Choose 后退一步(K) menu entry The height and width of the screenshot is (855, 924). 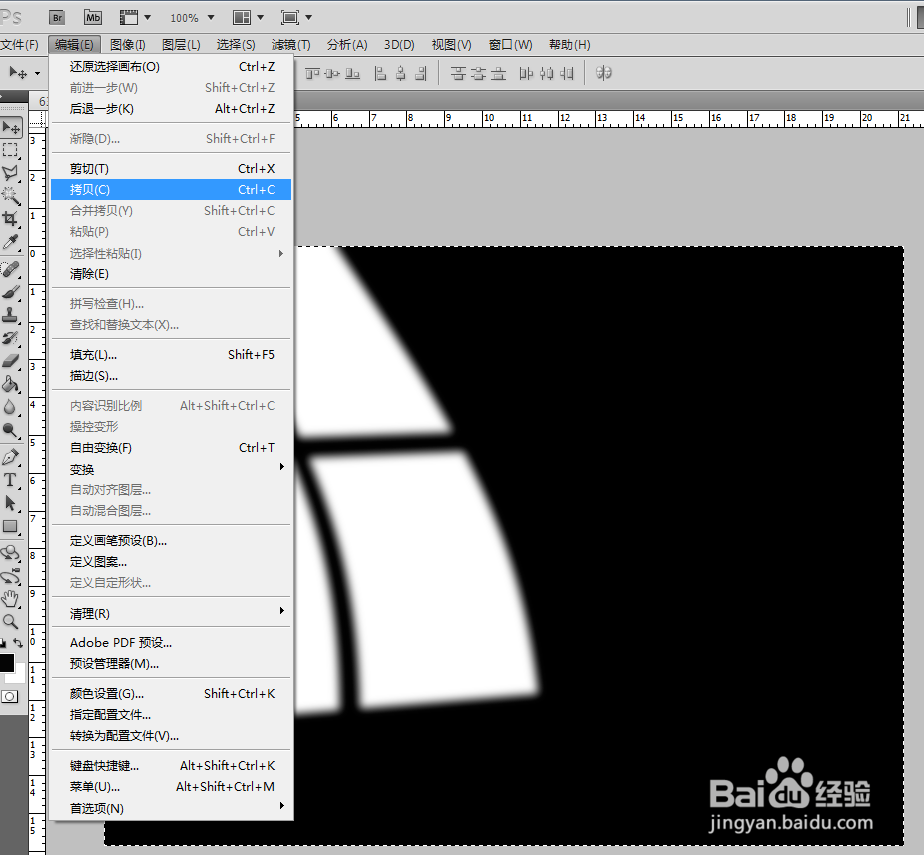(x=171, y=108)
